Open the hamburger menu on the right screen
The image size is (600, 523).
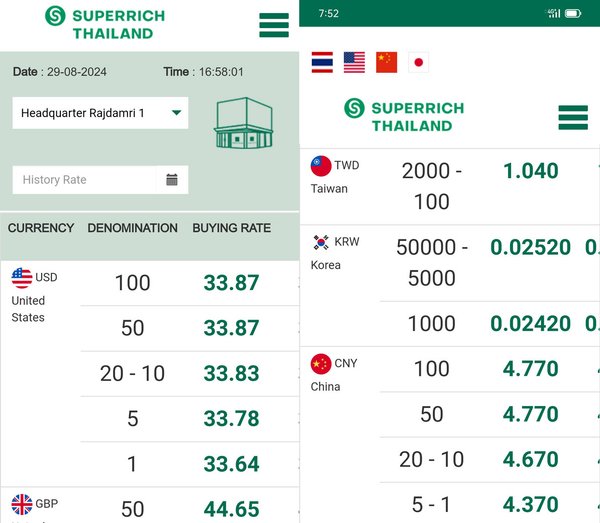pyautogui.click(x=573, y=117)
